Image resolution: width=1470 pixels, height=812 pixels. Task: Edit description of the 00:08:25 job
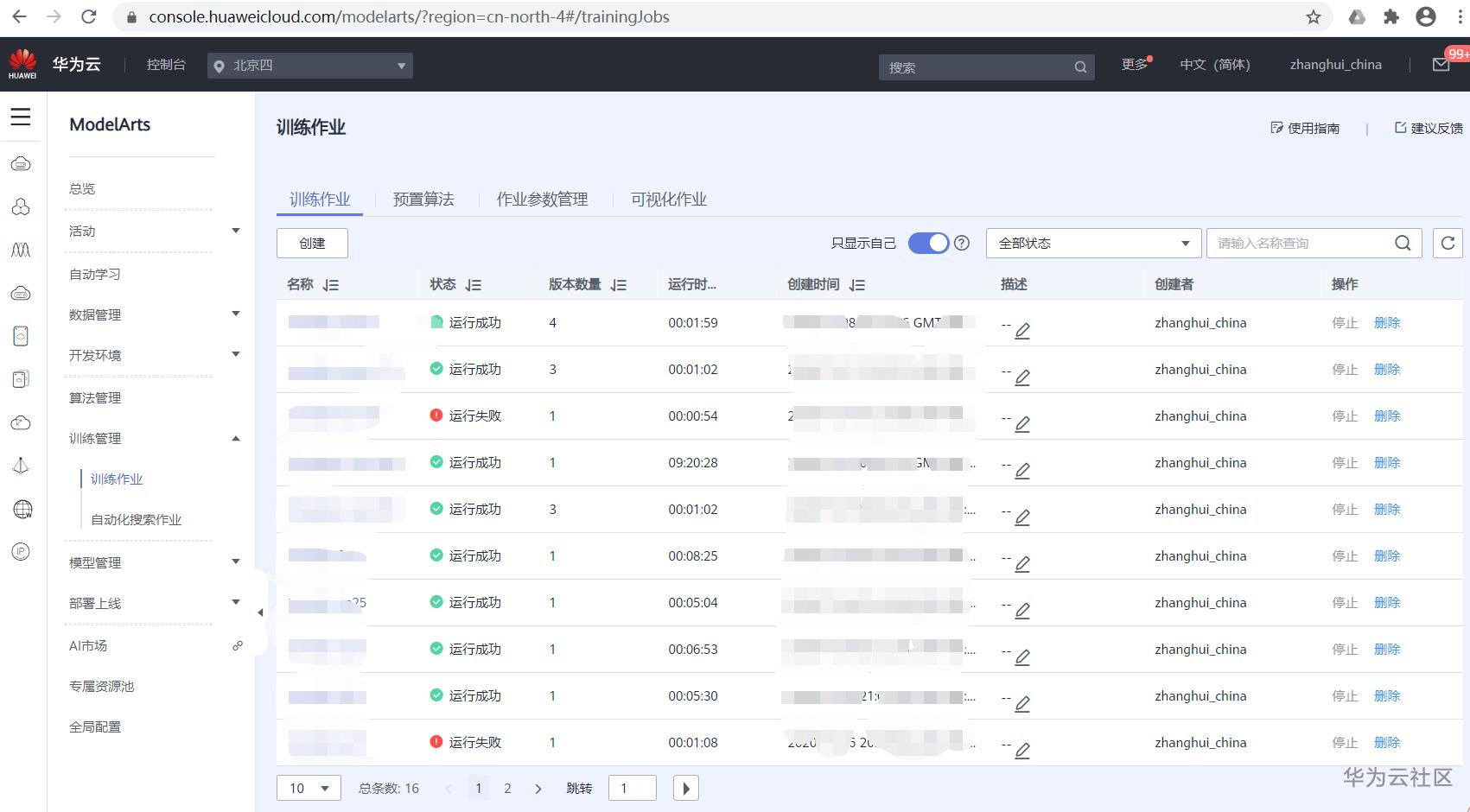point(1022,564)
